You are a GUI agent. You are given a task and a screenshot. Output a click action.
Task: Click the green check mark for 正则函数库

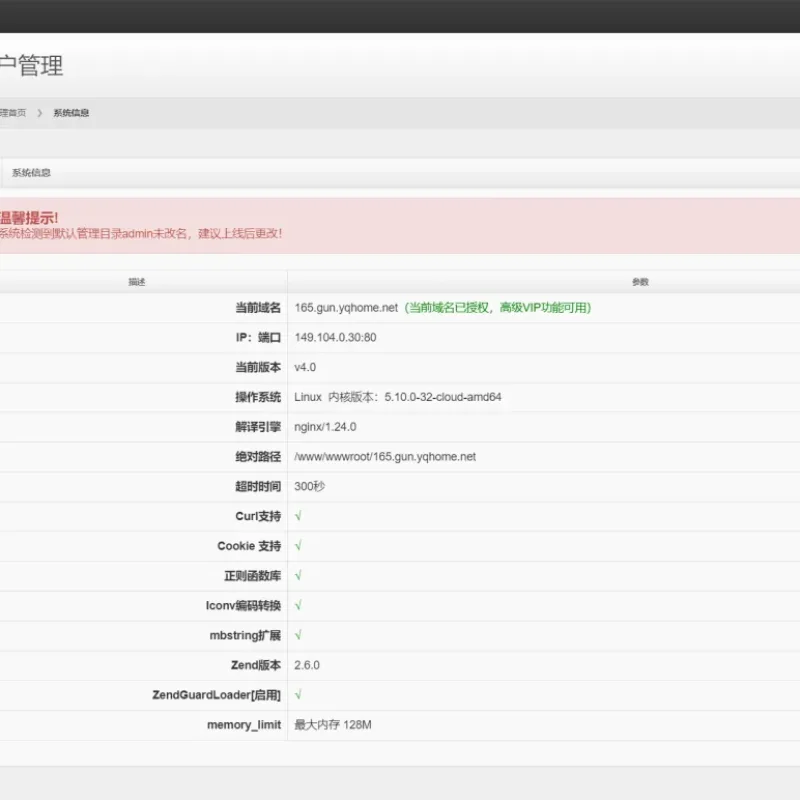[298, 576]
